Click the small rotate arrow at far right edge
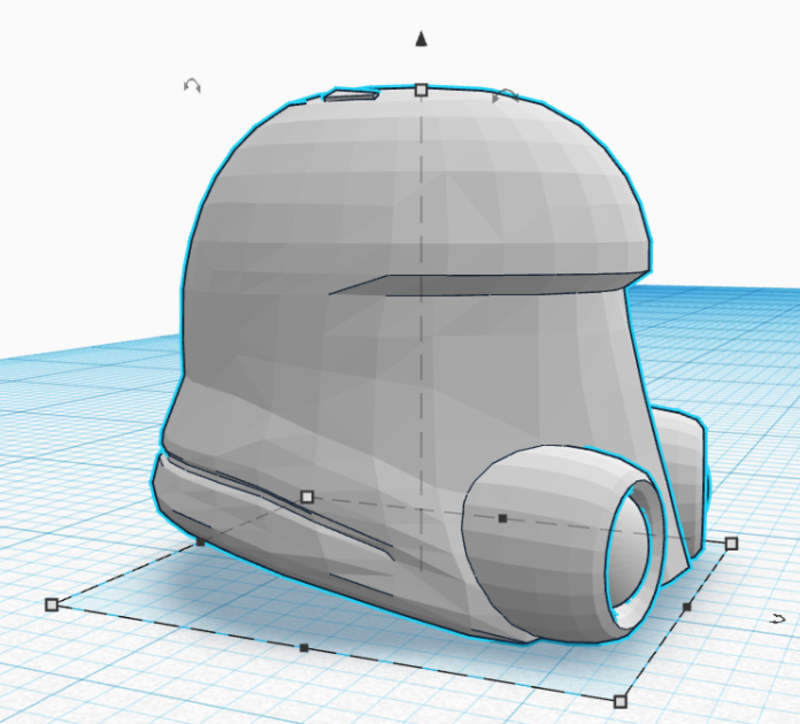 coord(778,619)
